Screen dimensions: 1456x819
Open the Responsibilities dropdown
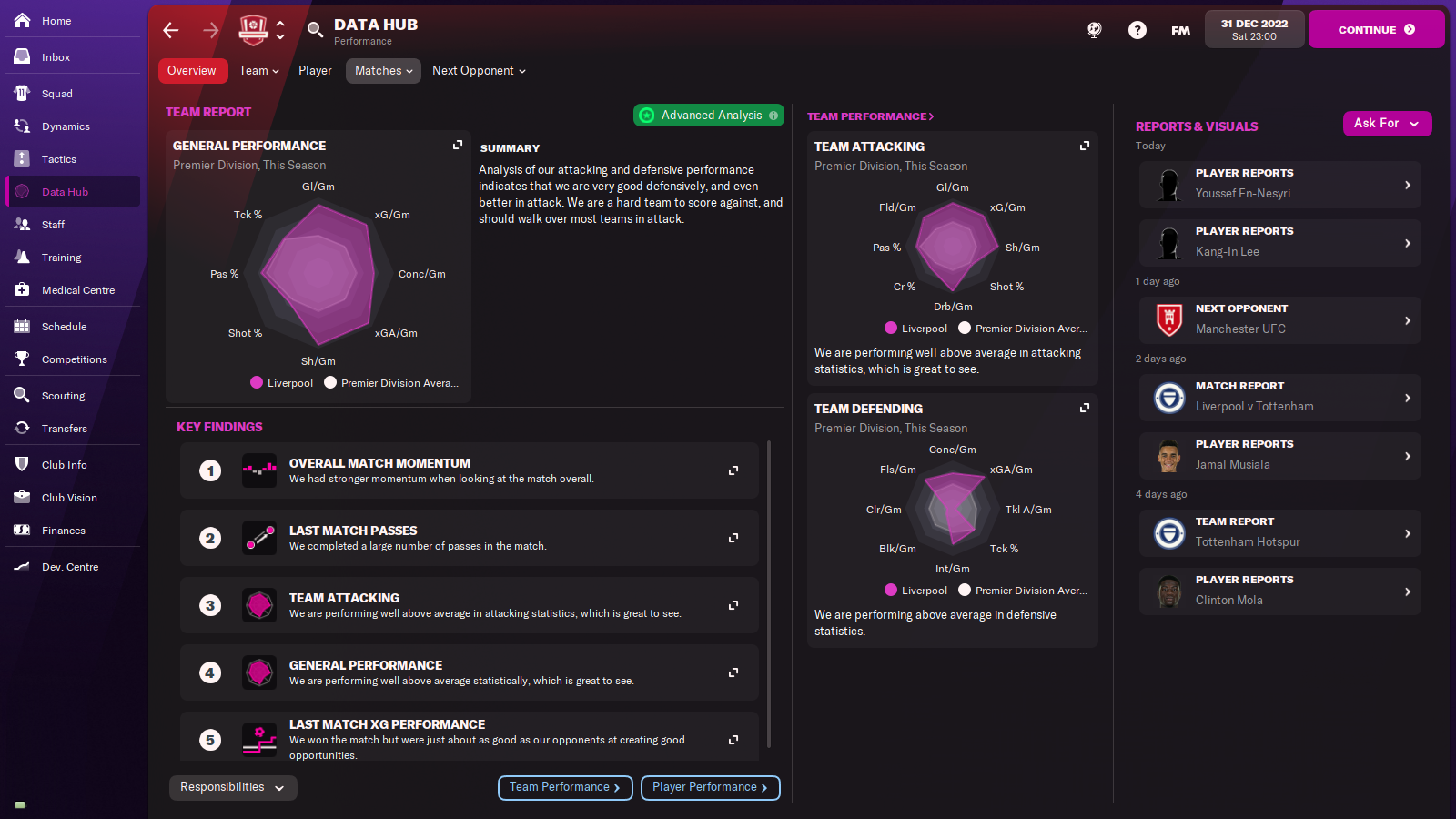point(233,787)
